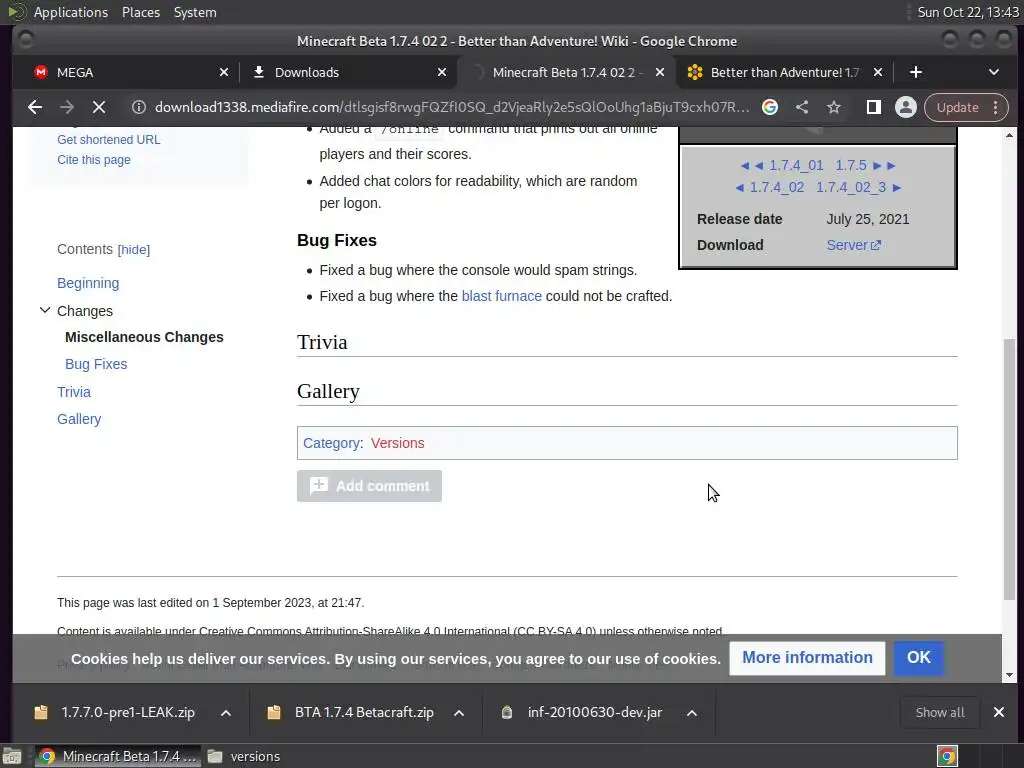This screenshot has width=1024, height=768.
Task: Bookmark this tab with star icon
Action: tap(834, 107)
